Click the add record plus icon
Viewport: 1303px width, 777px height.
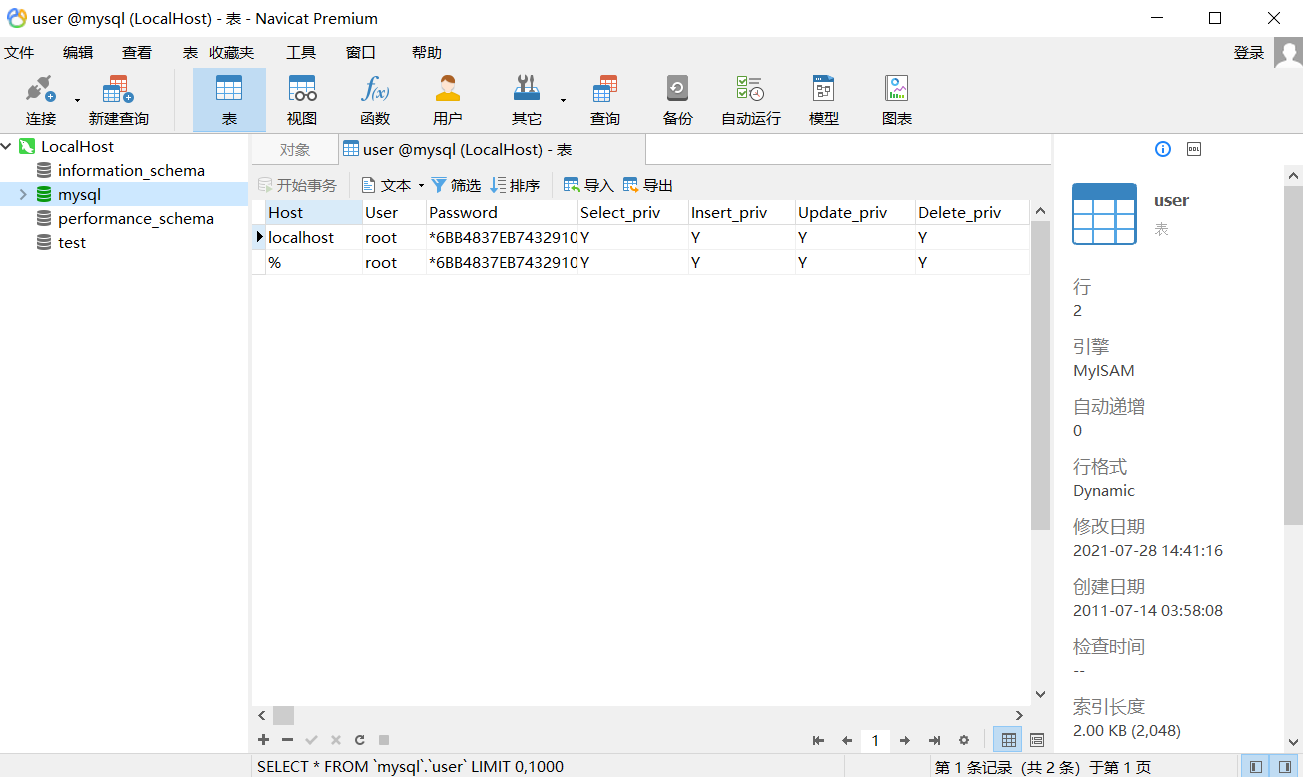264,740
